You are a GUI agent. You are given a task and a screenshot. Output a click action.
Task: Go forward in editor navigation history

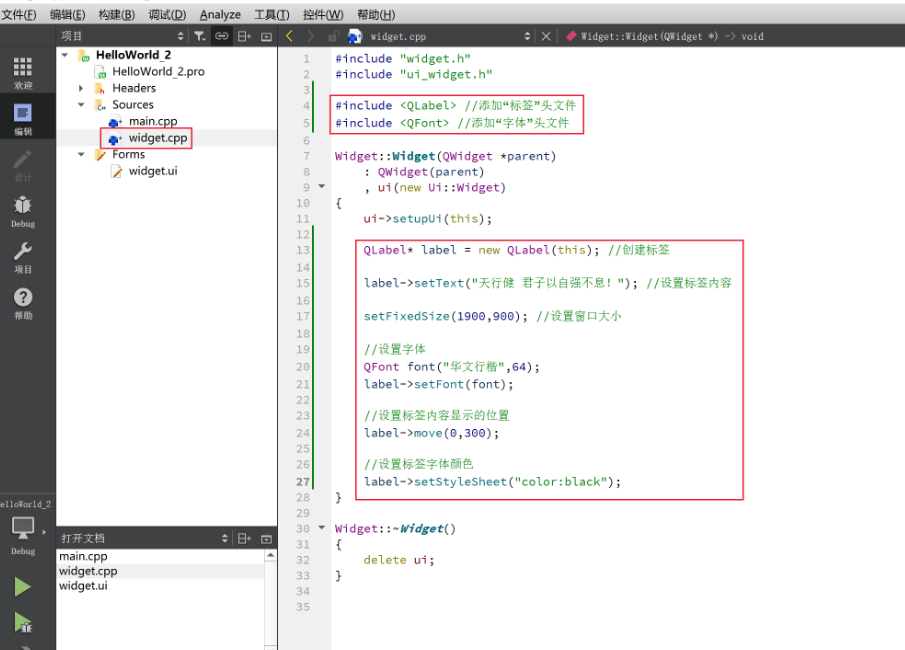(x=311, y=36)
